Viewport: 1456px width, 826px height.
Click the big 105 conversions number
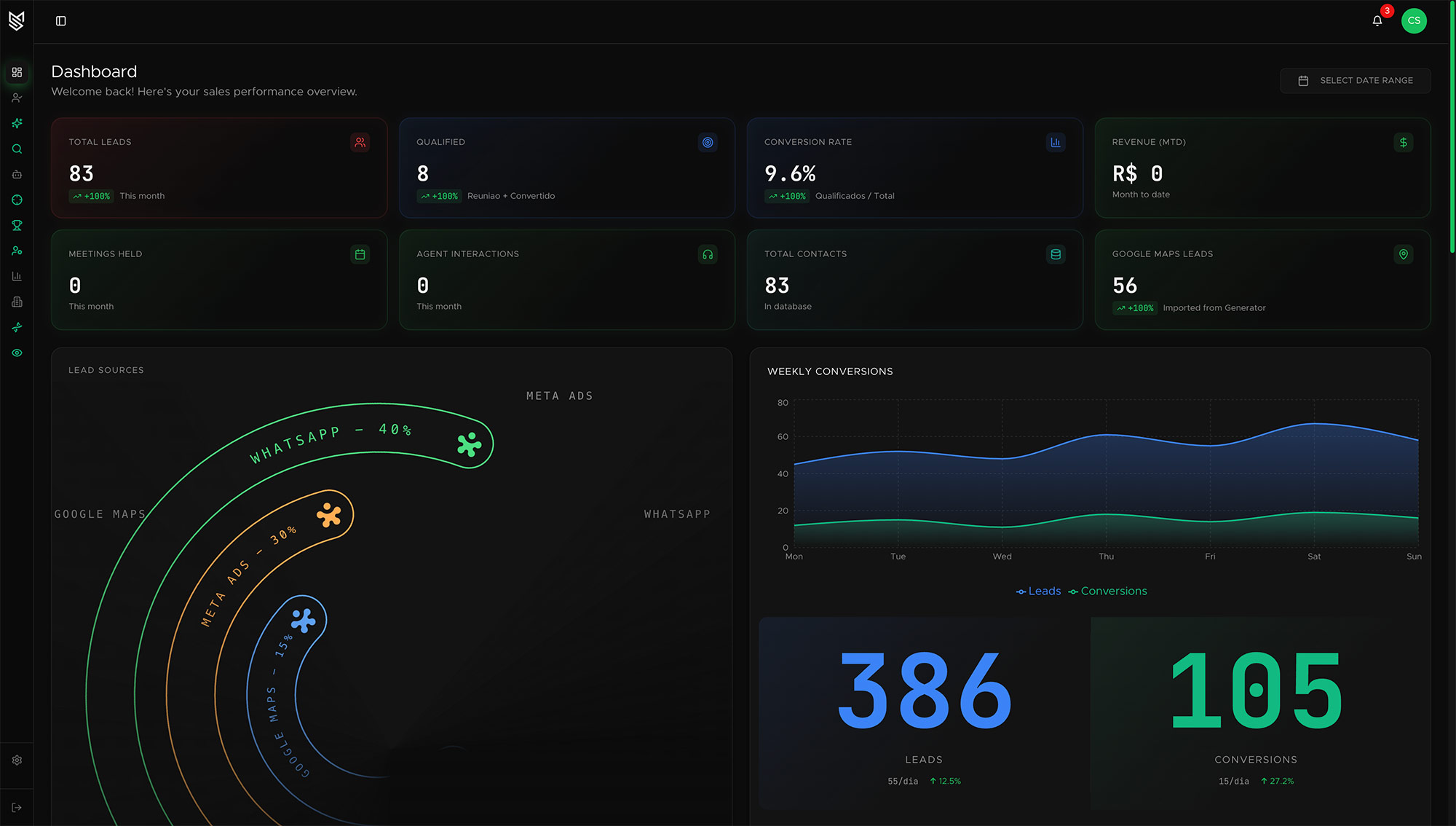click(1256, 691)
